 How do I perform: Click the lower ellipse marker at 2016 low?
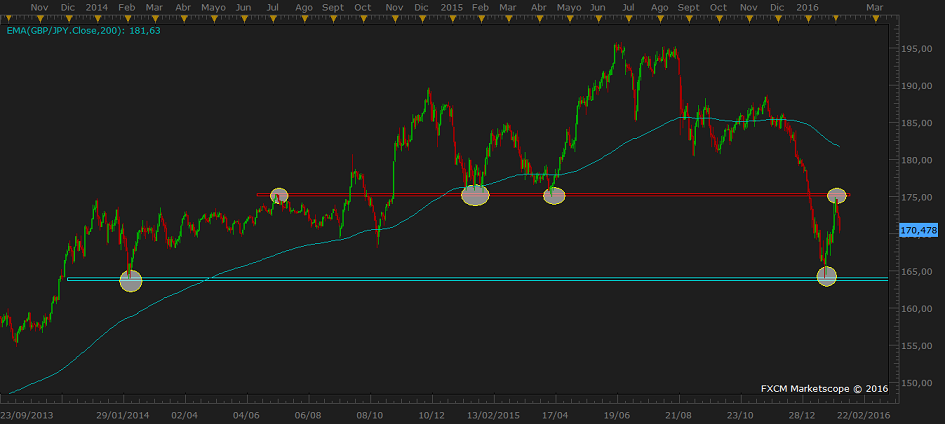click(x=827, y=277)
